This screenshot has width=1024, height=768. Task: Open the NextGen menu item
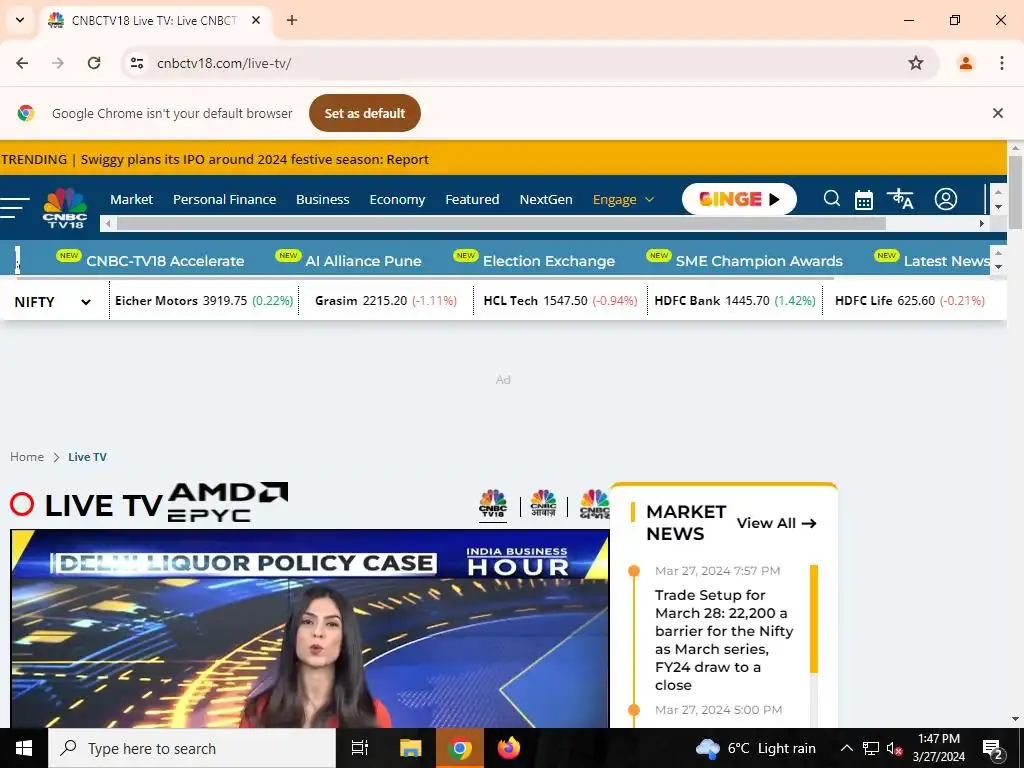[546, 199]
